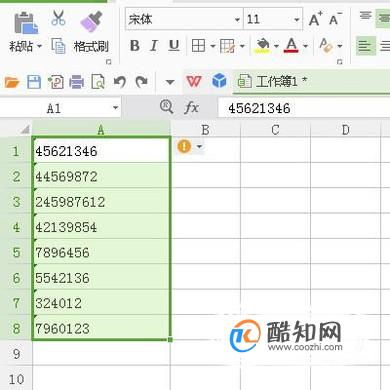390x390 pixels.
Task: Select the Format Painter brush
Action: click(x=91, y=21)
